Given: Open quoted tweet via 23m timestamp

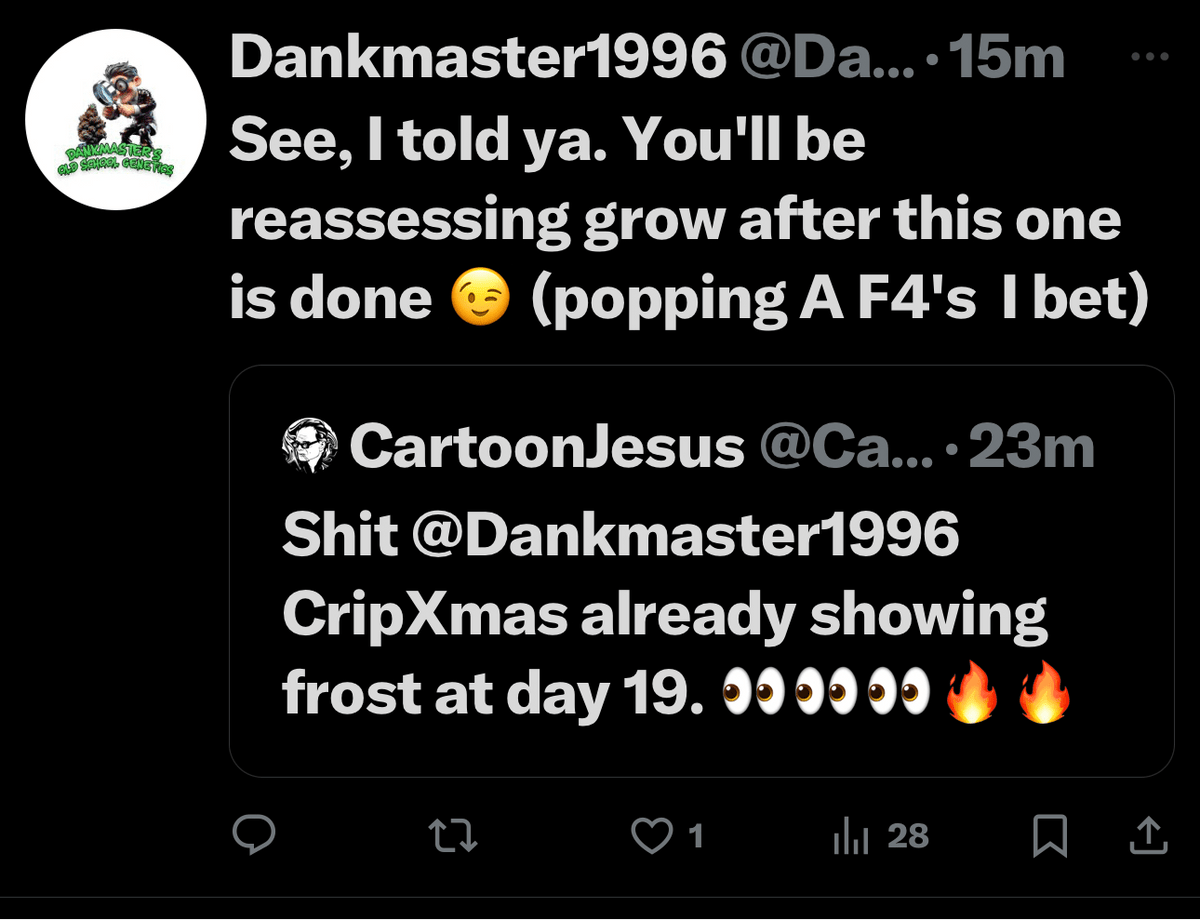Looking at the screenshot, I should 1032,448.
